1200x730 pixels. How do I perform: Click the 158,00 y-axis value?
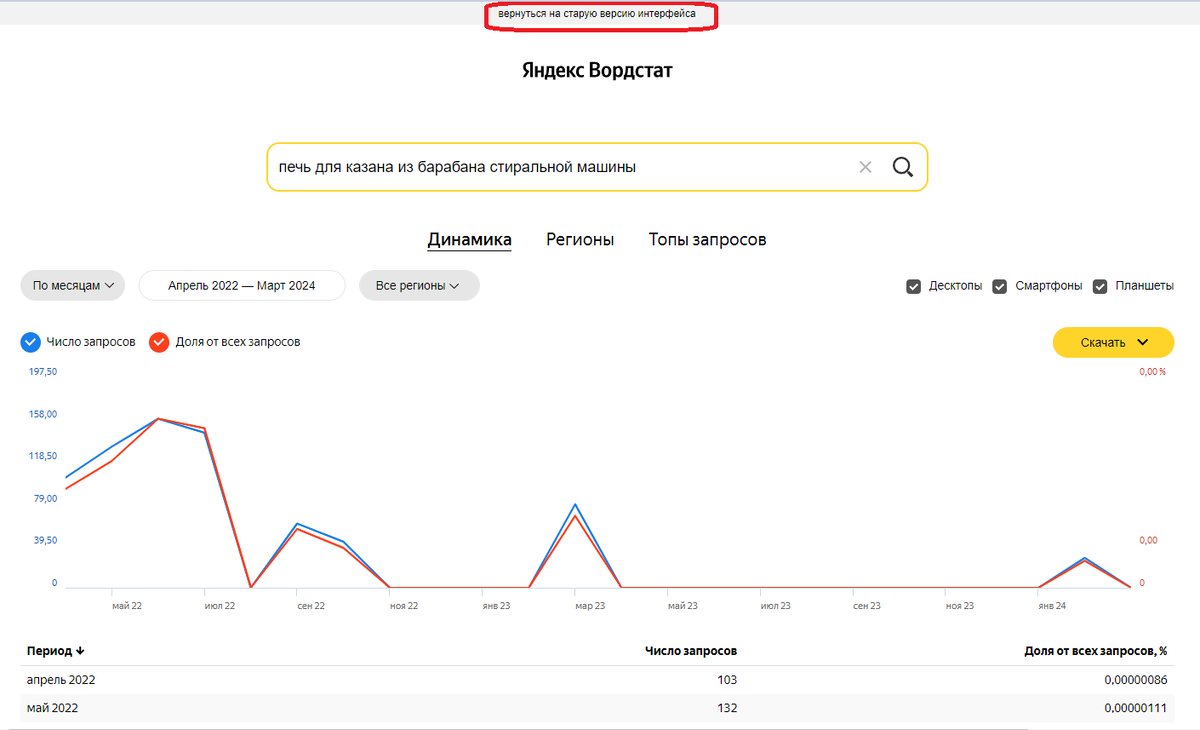pyautogui.click(x=41, y=414)
